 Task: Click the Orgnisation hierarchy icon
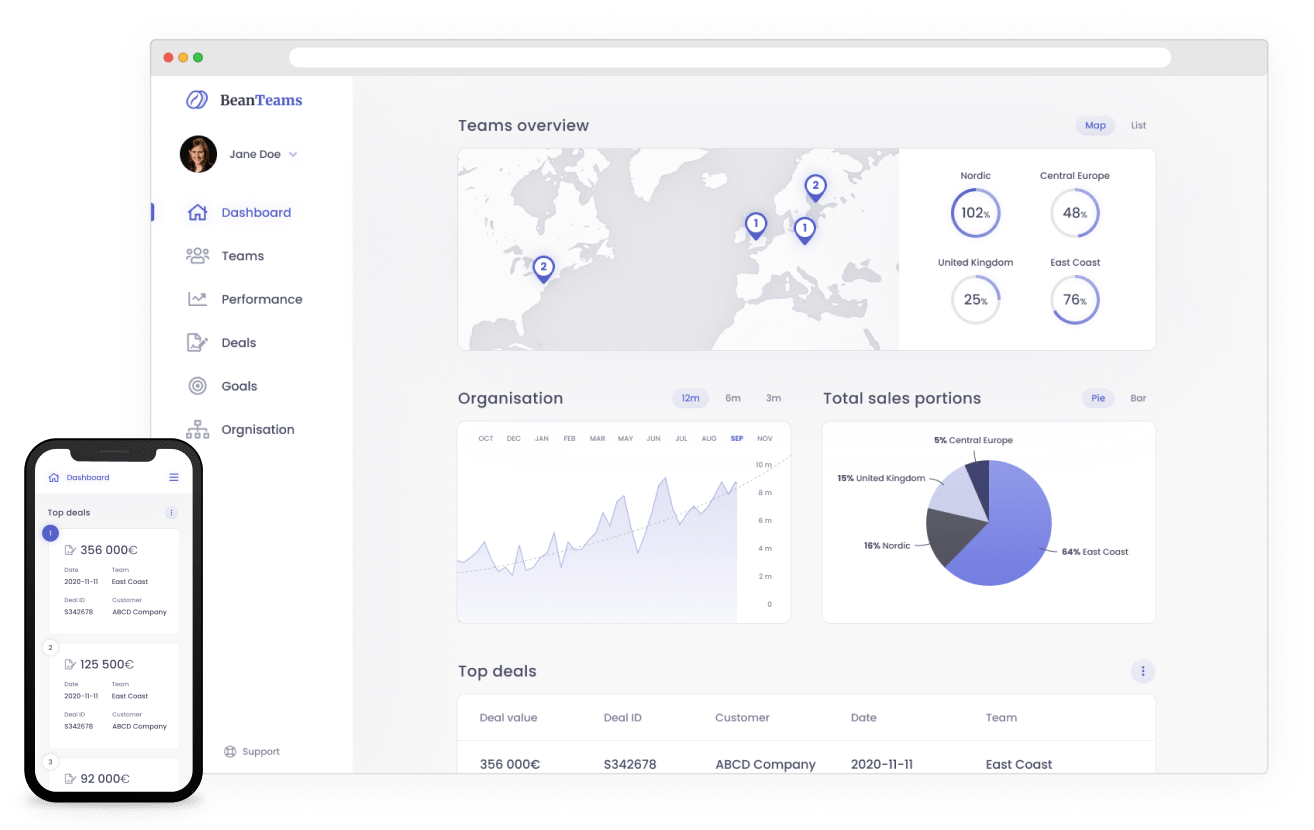point(198,429)
